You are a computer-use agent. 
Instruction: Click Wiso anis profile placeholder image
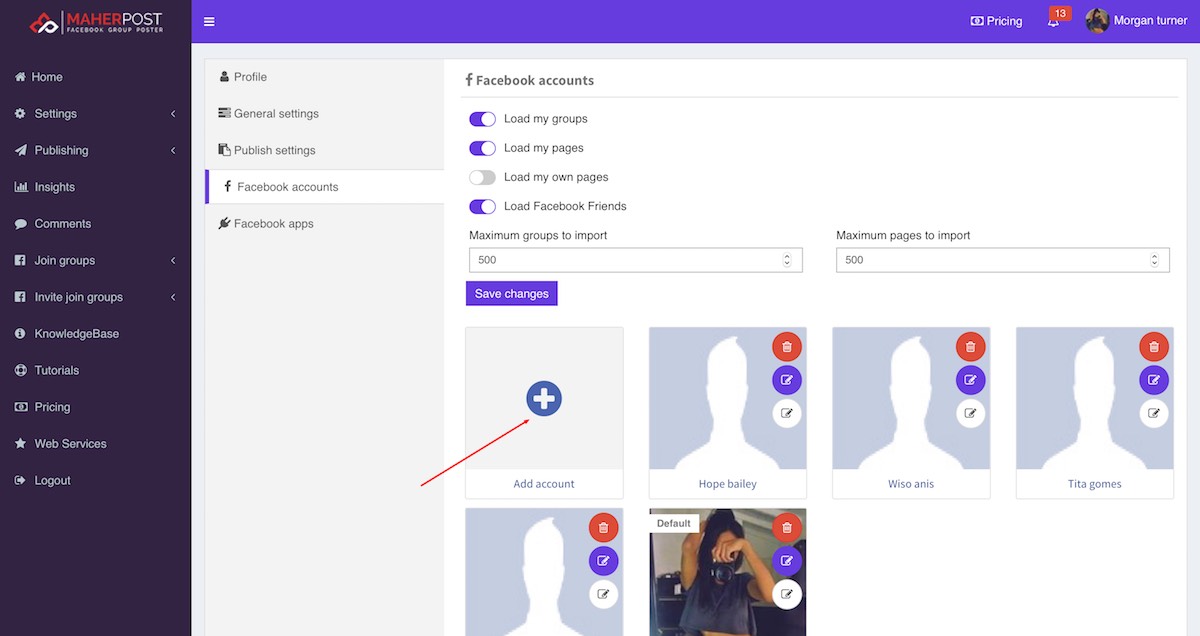[911, 399]
